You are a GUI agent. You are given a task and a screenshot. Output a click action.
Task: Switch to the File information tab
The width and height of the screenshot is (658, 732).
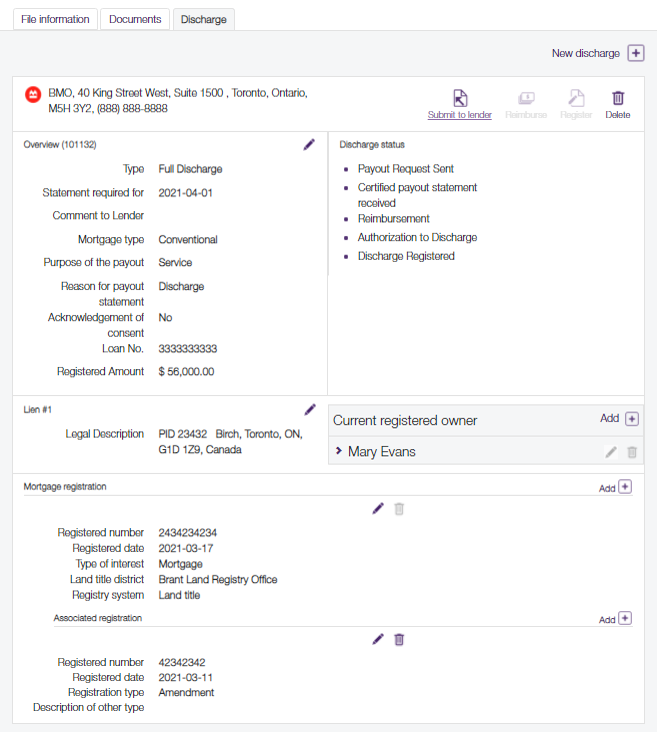(55, 19)
